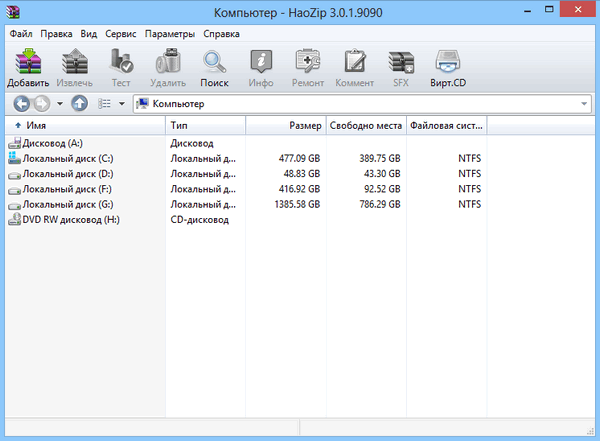
Task: Open navigation history dropdown arrow
Action: pyautogui.click(x=59, y=103)
